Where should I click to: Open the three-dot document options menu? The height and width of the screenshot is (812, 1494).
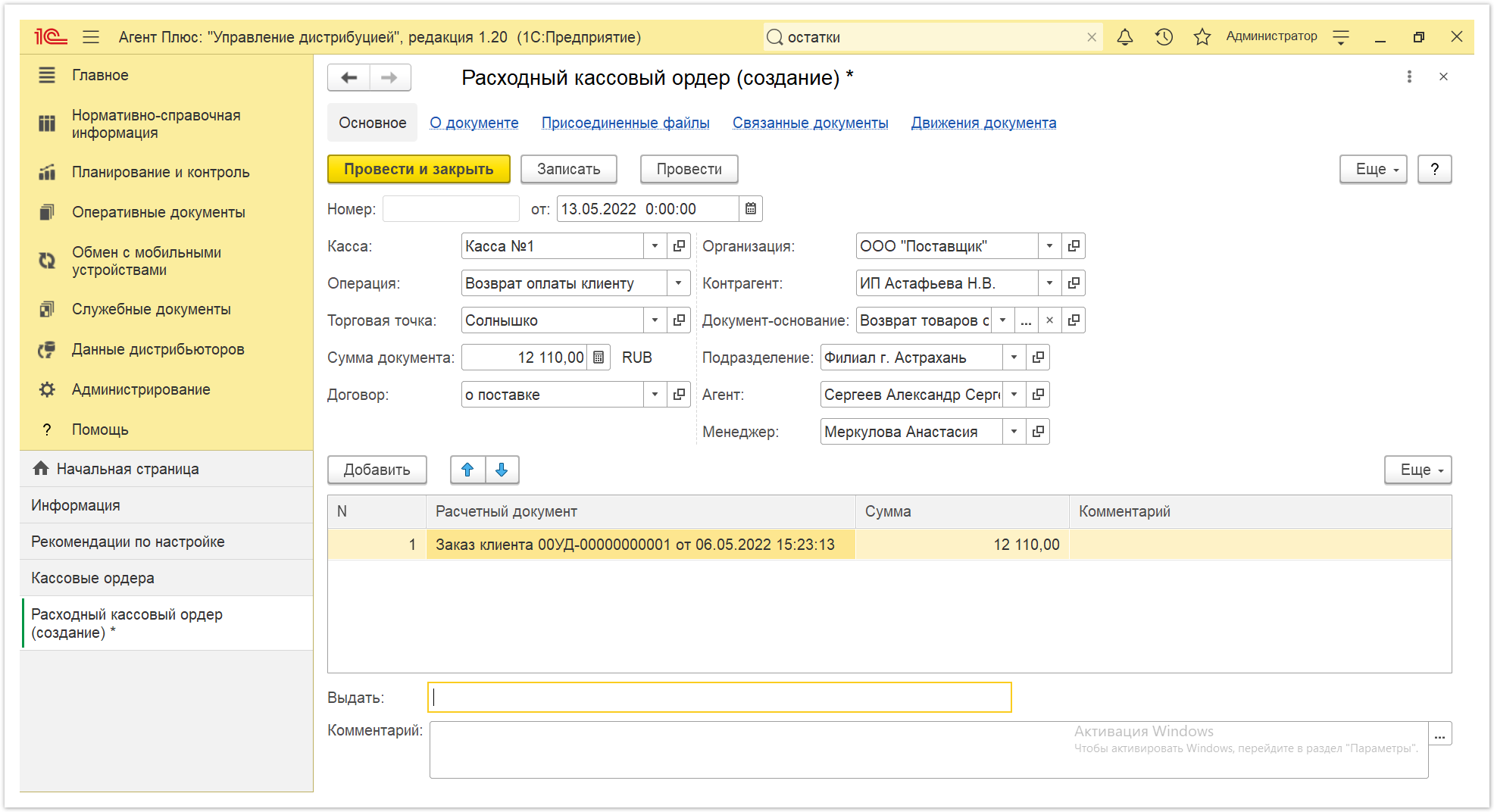(1409, 77)
